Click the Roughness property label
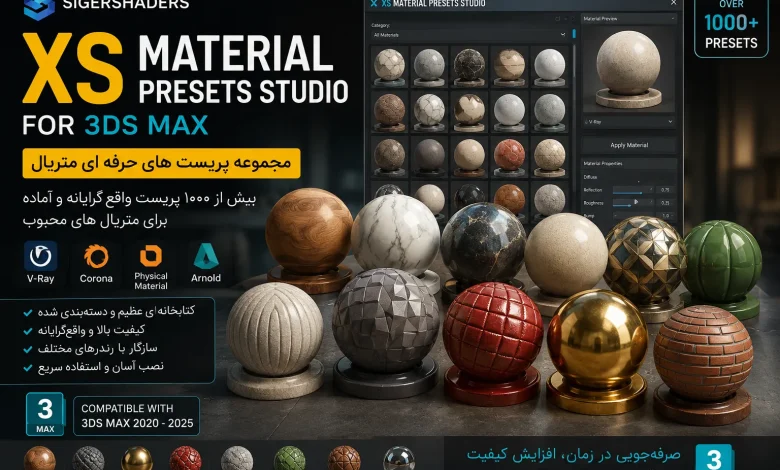 point(593,203)
